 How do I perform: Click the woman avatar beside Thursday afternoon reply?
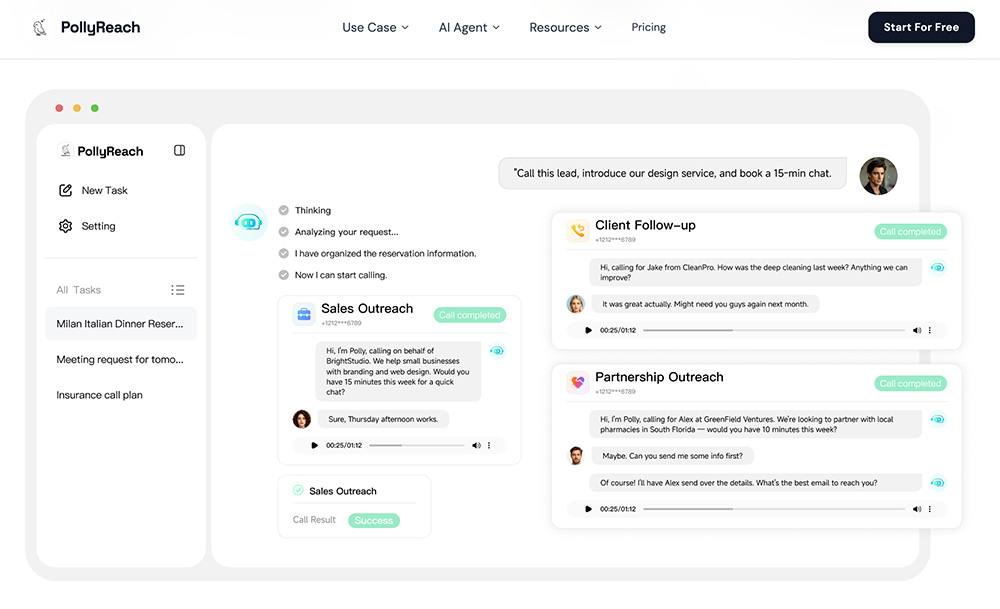pyautogui.click(x=302, y=419)
